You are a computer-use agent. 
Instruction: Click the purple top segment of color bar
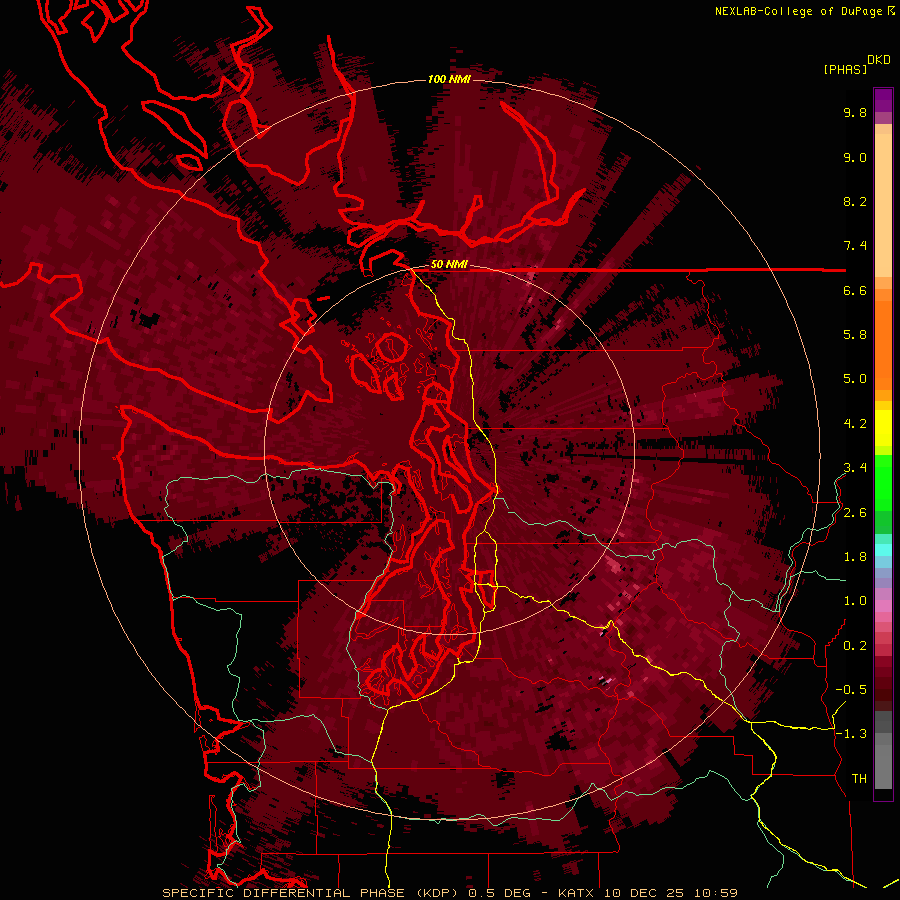[883, 101]
